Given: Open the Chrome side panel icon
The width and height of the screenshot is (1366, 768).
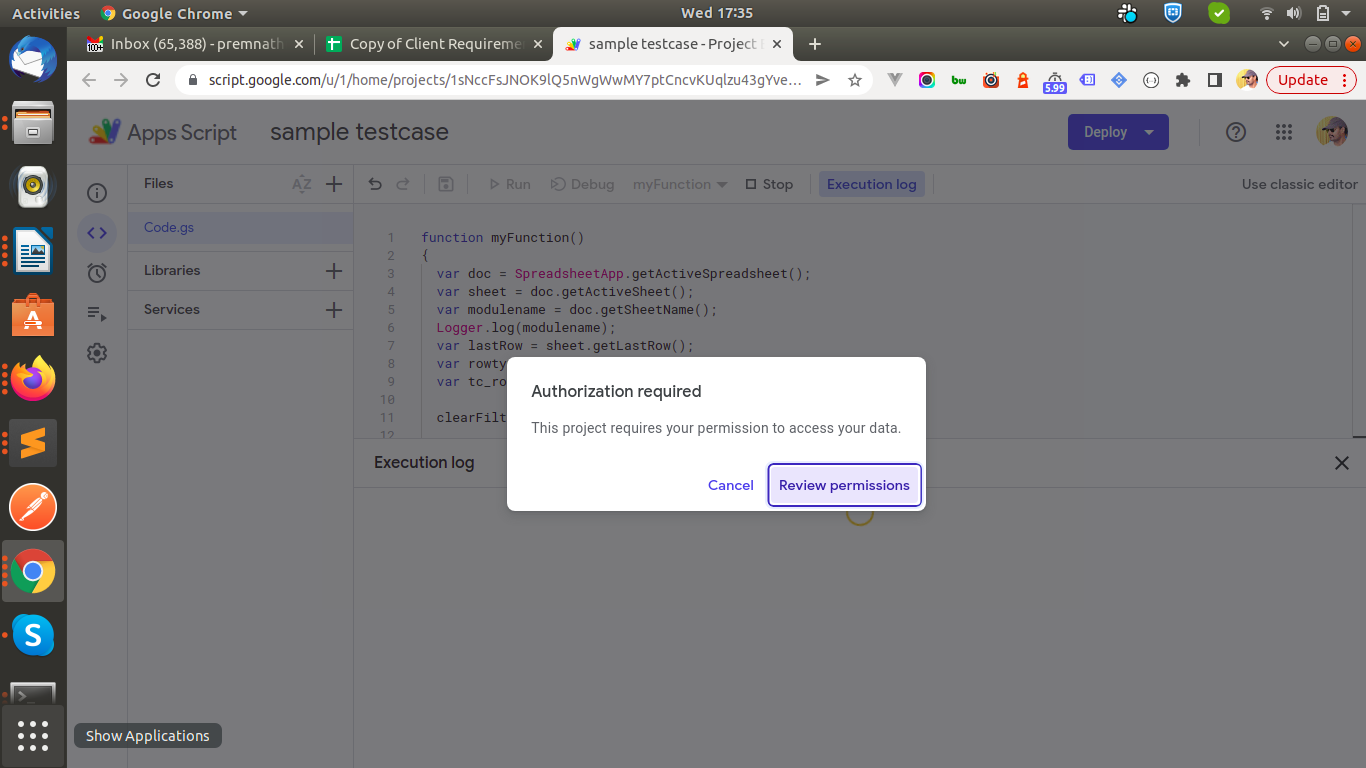Looking at the screenshot, I should [x=1215, y=80].
